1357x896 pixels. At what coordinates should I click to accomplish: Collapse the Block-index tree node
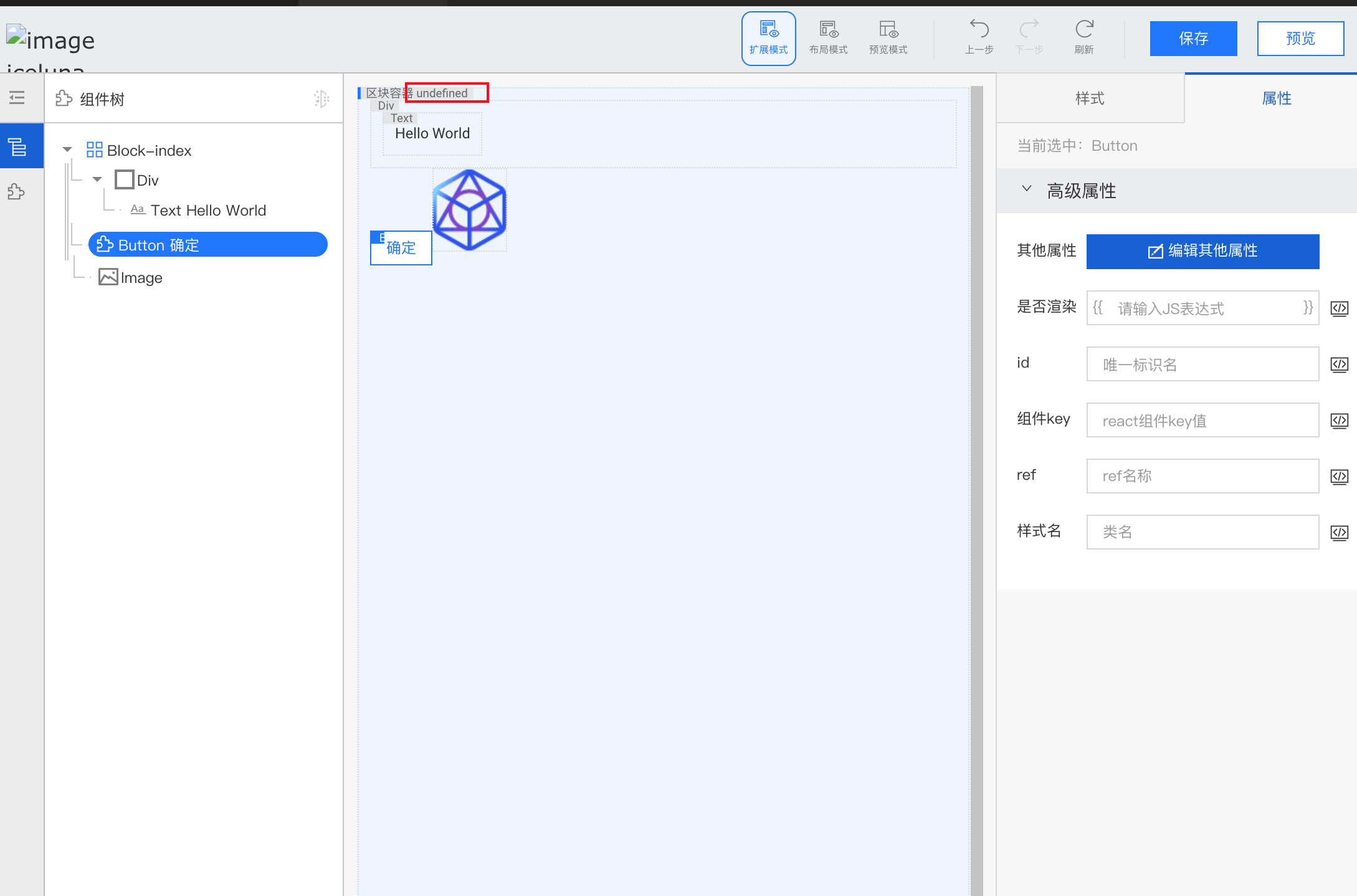(67, 150)
